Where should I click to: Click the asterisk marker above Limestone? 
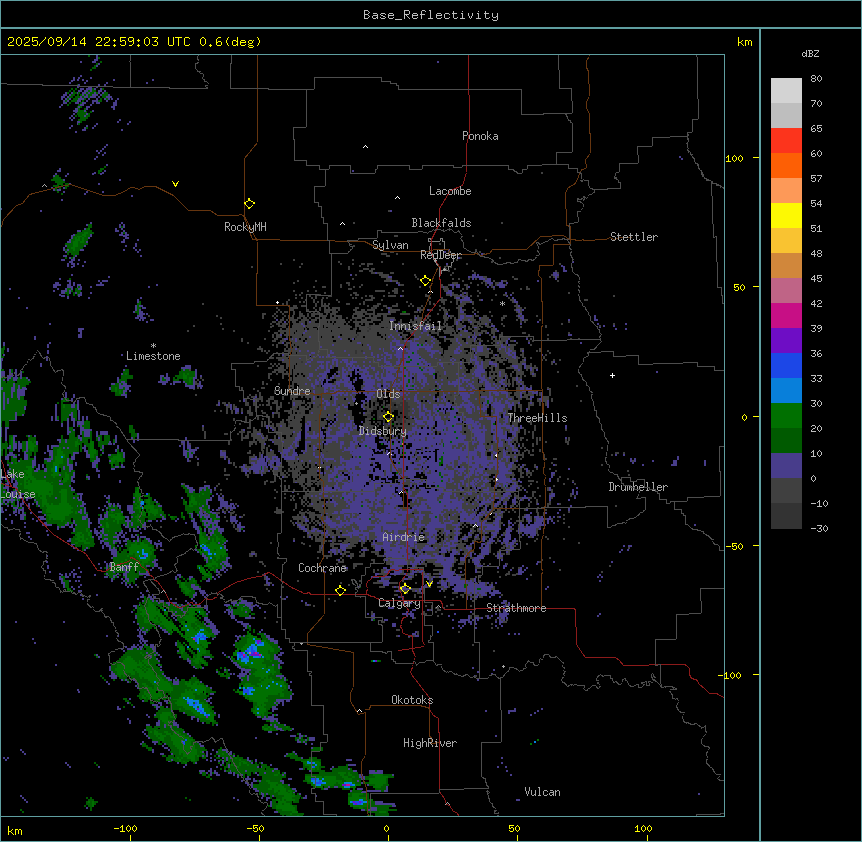tap(153, 346)
